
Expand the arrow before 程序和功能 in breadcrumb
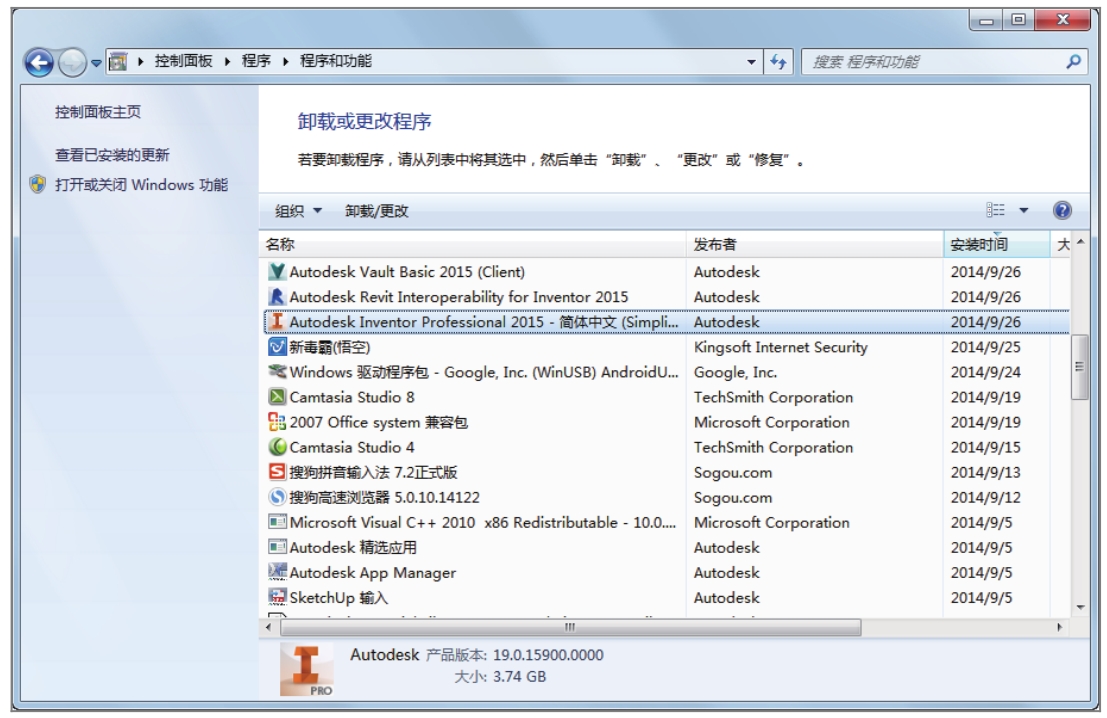coord(285,61)
